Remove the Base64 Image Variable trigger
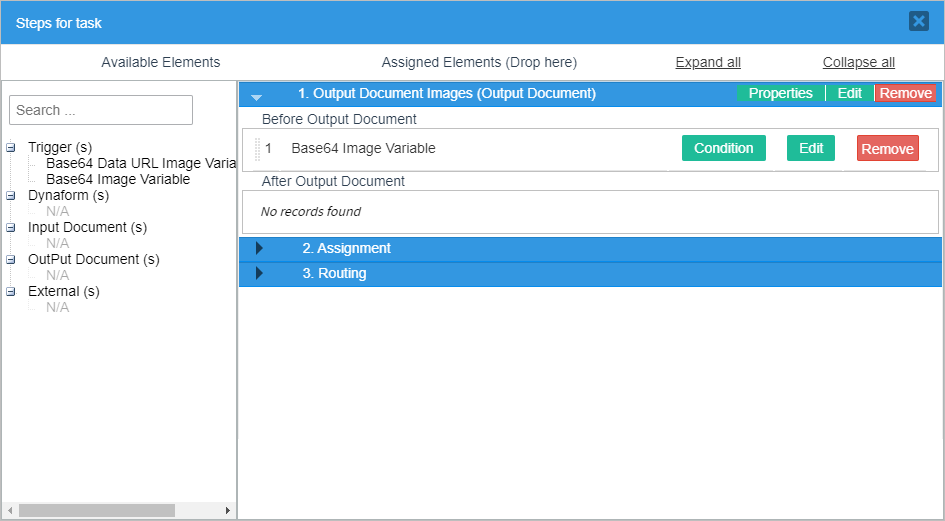This screenshot has height=521, width=945. pos(887,149)
